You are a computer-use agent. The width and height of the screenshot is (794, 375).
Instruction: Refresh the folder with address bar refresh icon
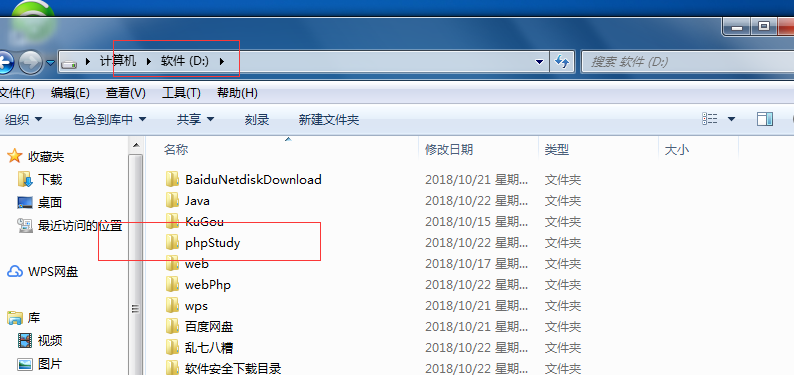tap(562, 62)
